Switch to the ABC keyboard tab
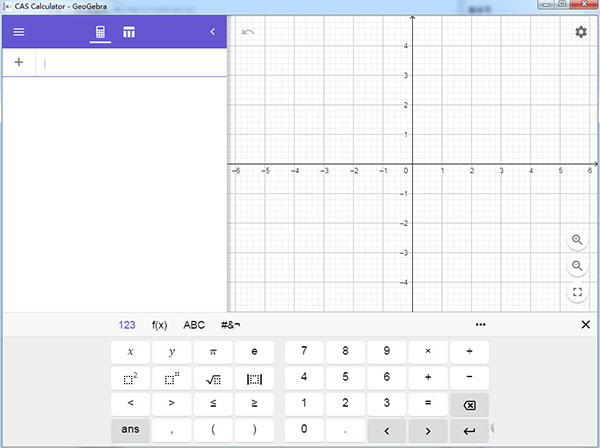 tap(194, 325)
